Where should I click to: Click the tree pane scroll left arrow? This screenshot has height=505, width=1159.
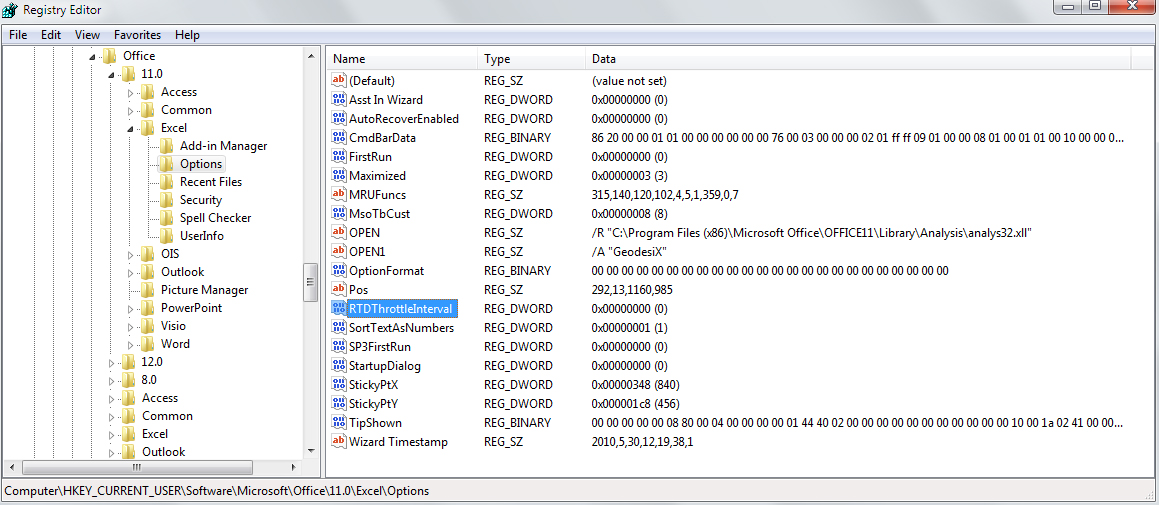(11, 467)
